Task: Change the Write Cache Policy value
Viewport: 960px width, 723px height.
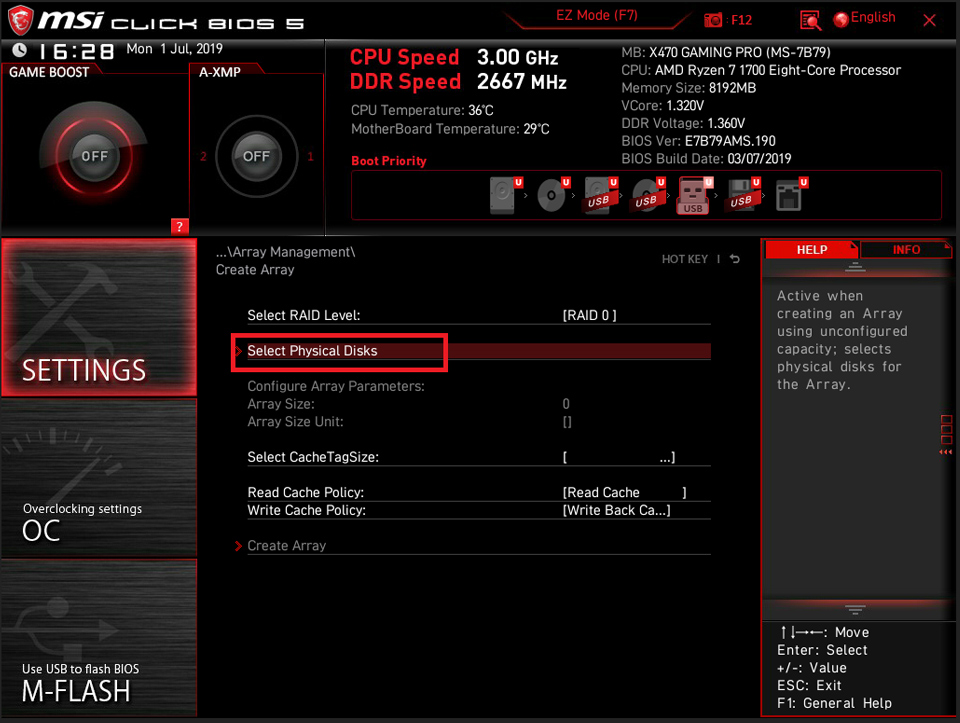Action: click(x=617, y=510)
